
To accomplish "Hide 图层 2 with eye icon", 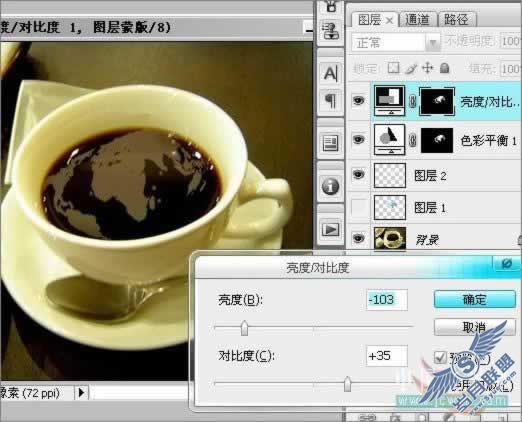I will (x=359, y=174).
